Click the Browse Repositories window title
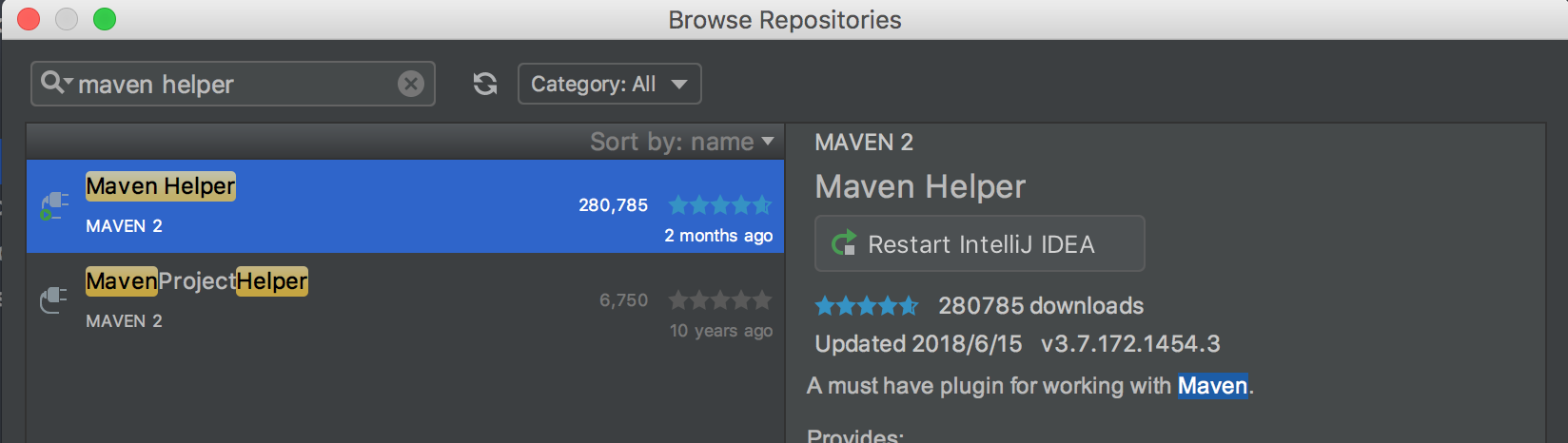Viewport: 1568px width, 443px height. tap(784, 20)
